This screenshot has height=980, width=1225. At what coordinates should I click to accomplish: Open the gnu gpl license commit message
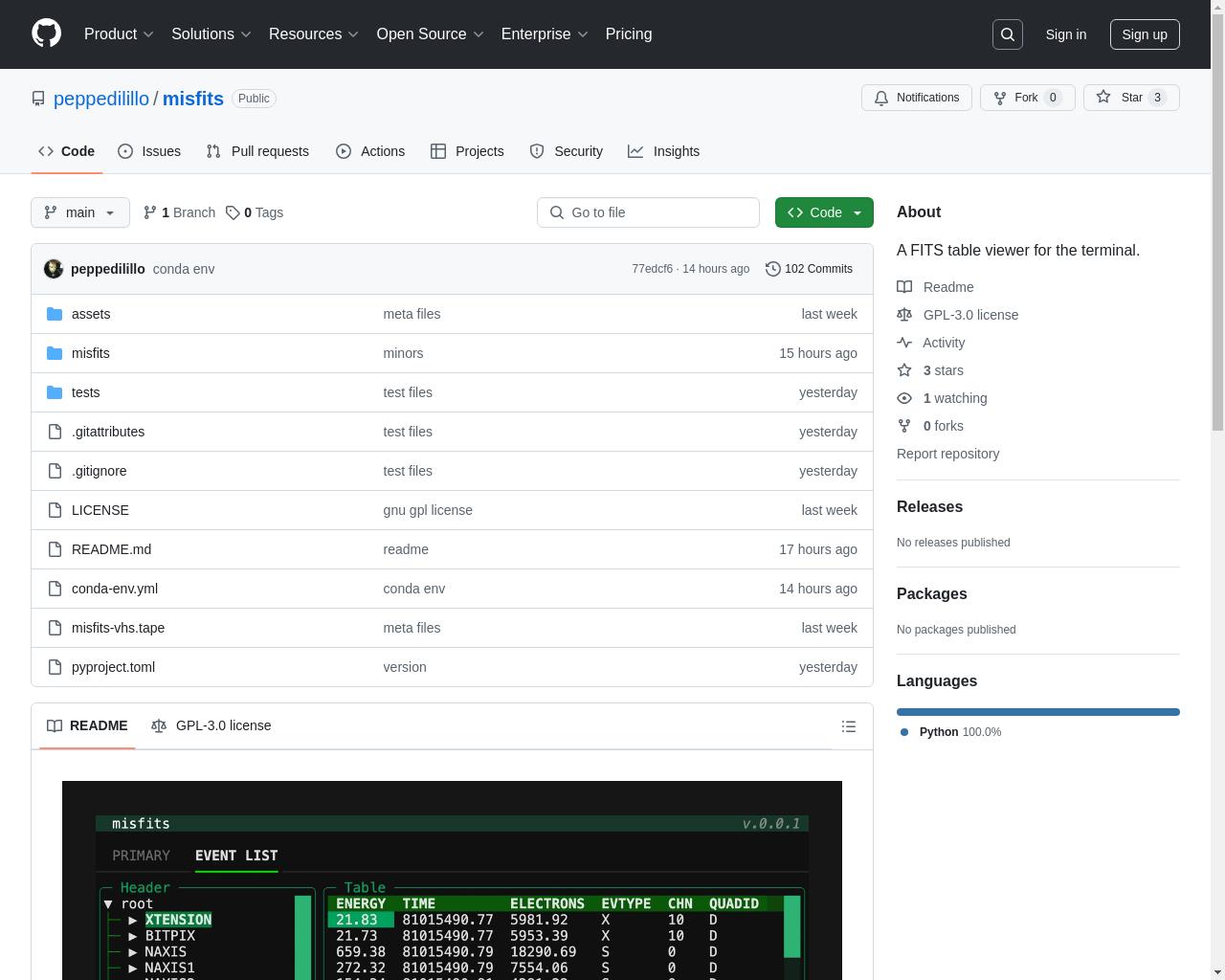pyautogui.click(x=428, y=510)
